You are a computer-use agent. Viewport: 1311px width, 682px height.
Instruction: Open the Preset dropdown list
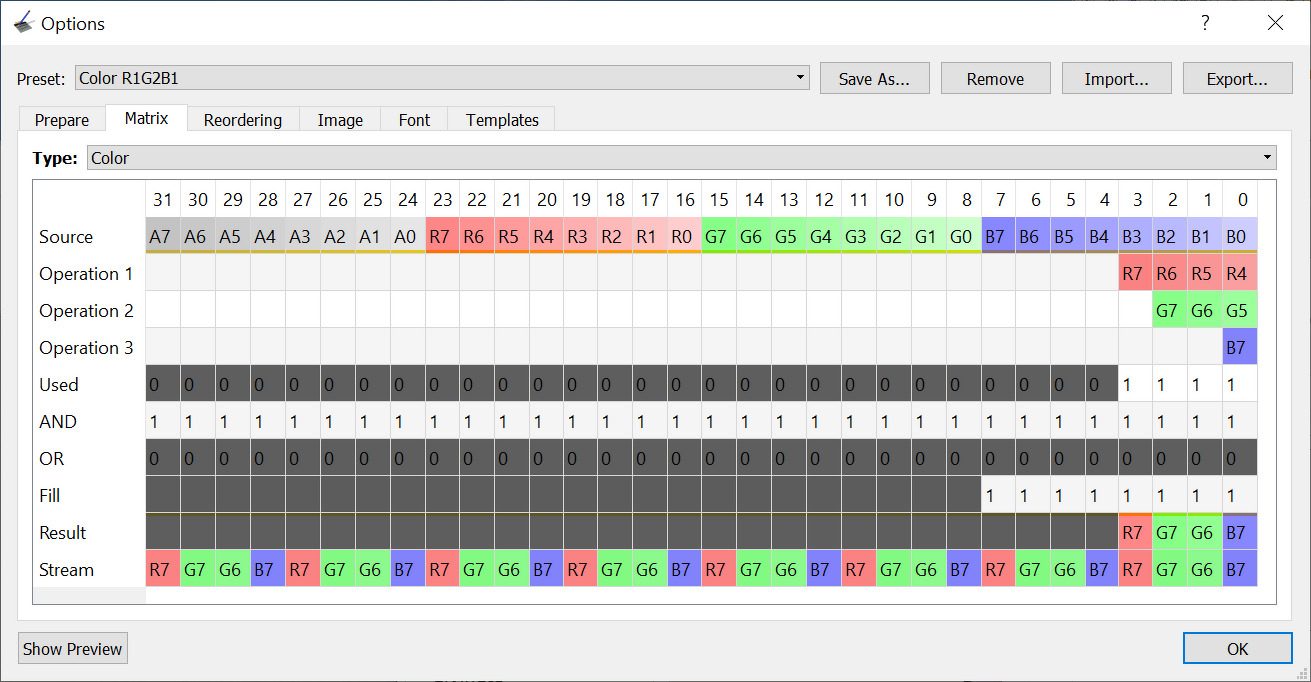pyautogui.click(x=443, y=78)
